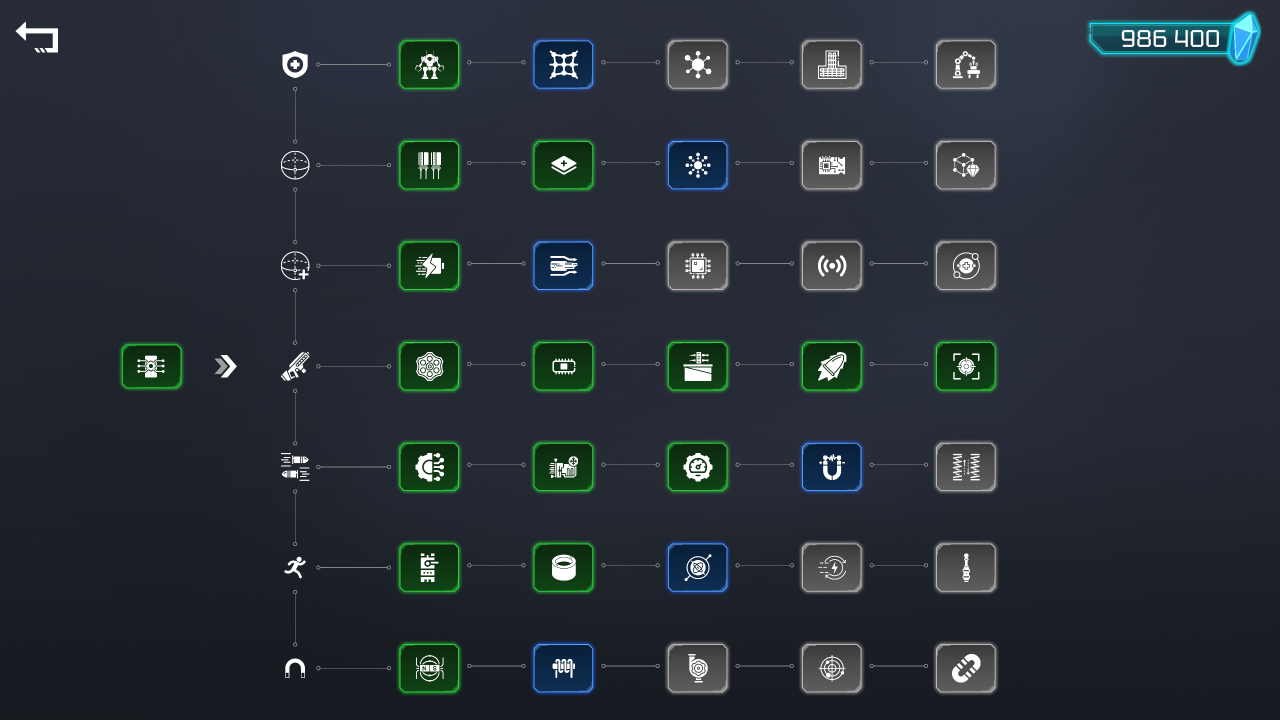Open the CPU microchip upgrade node
The image size is (1280, 720).
point(697,266)
